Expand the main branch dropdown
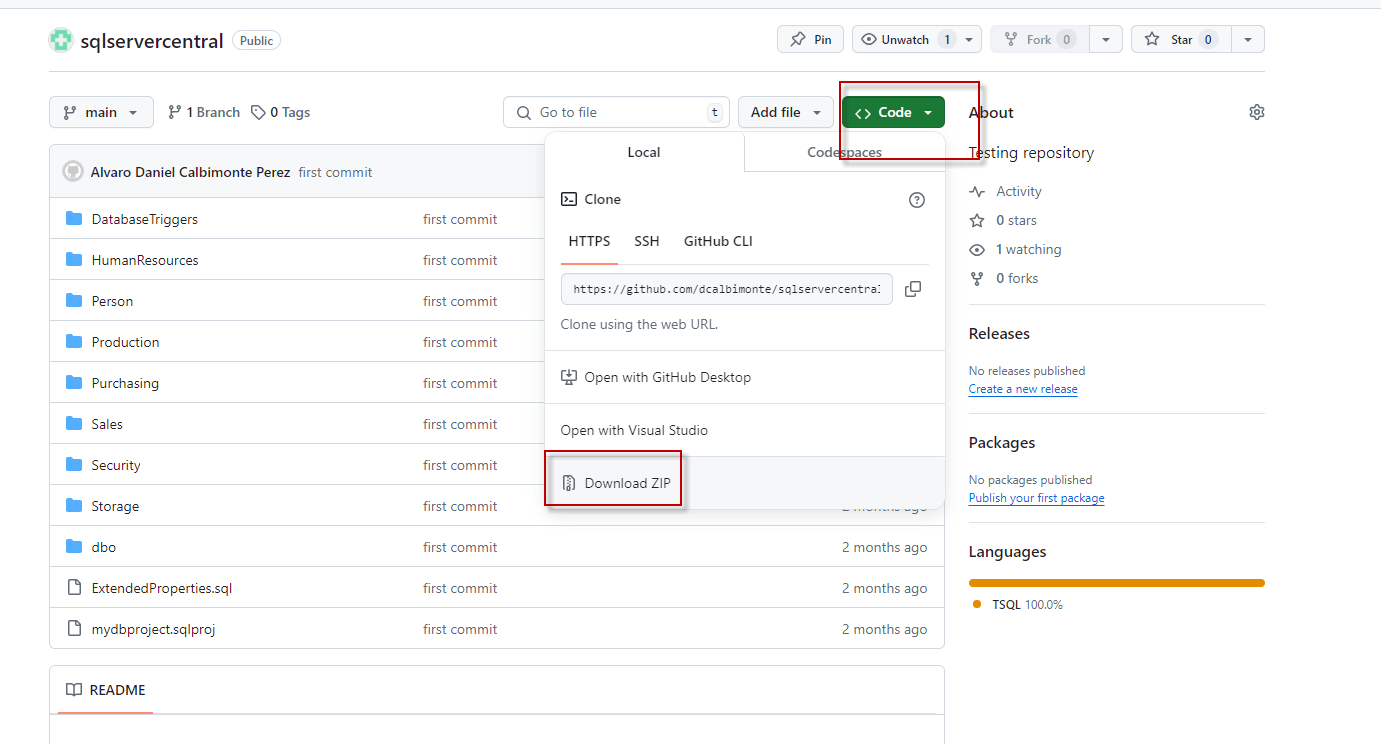1381x744 pixels. pyautogui.click(x=101, y=112)
